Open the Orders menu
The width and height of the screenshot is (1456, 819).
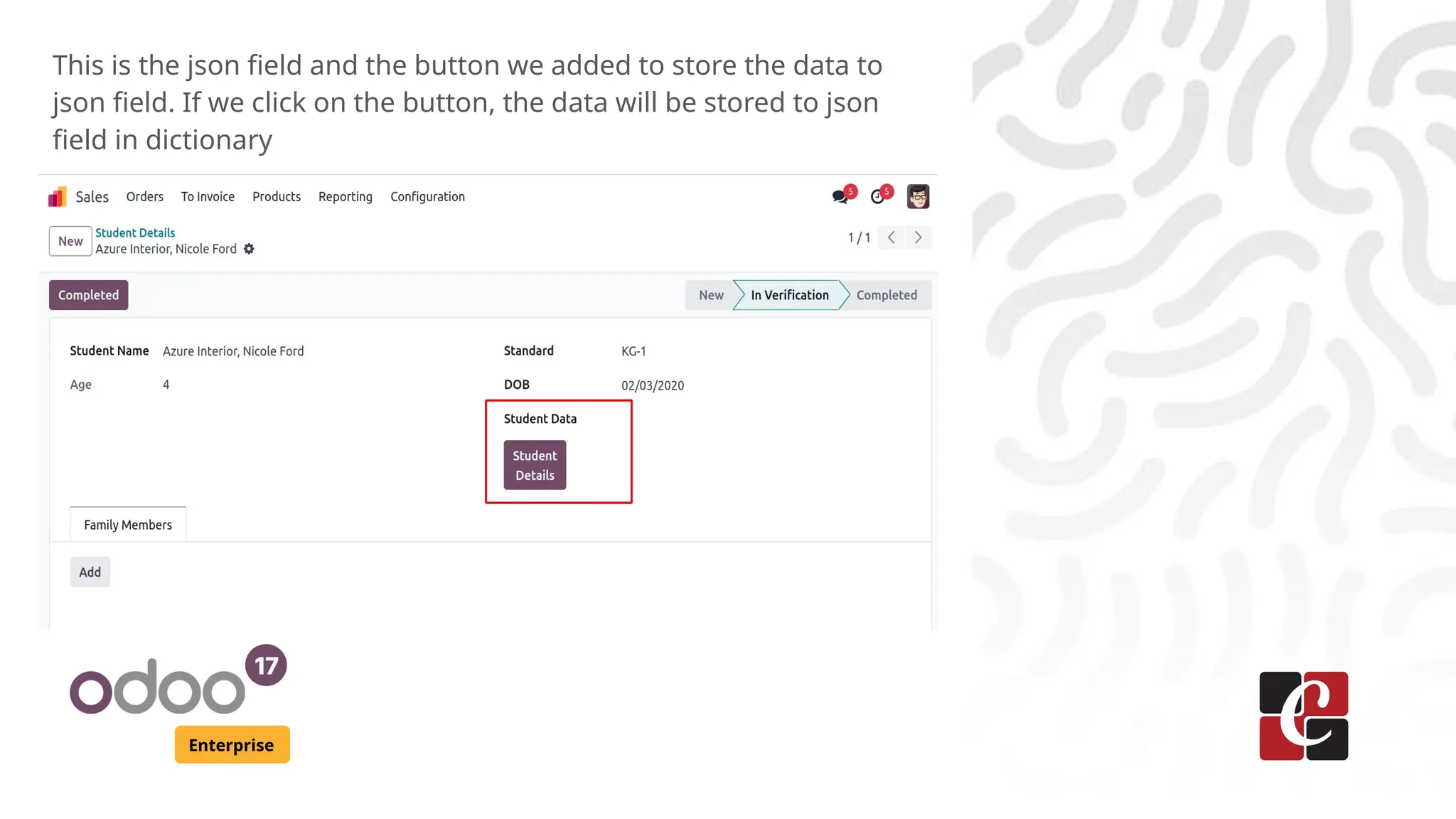coord(145,197)
